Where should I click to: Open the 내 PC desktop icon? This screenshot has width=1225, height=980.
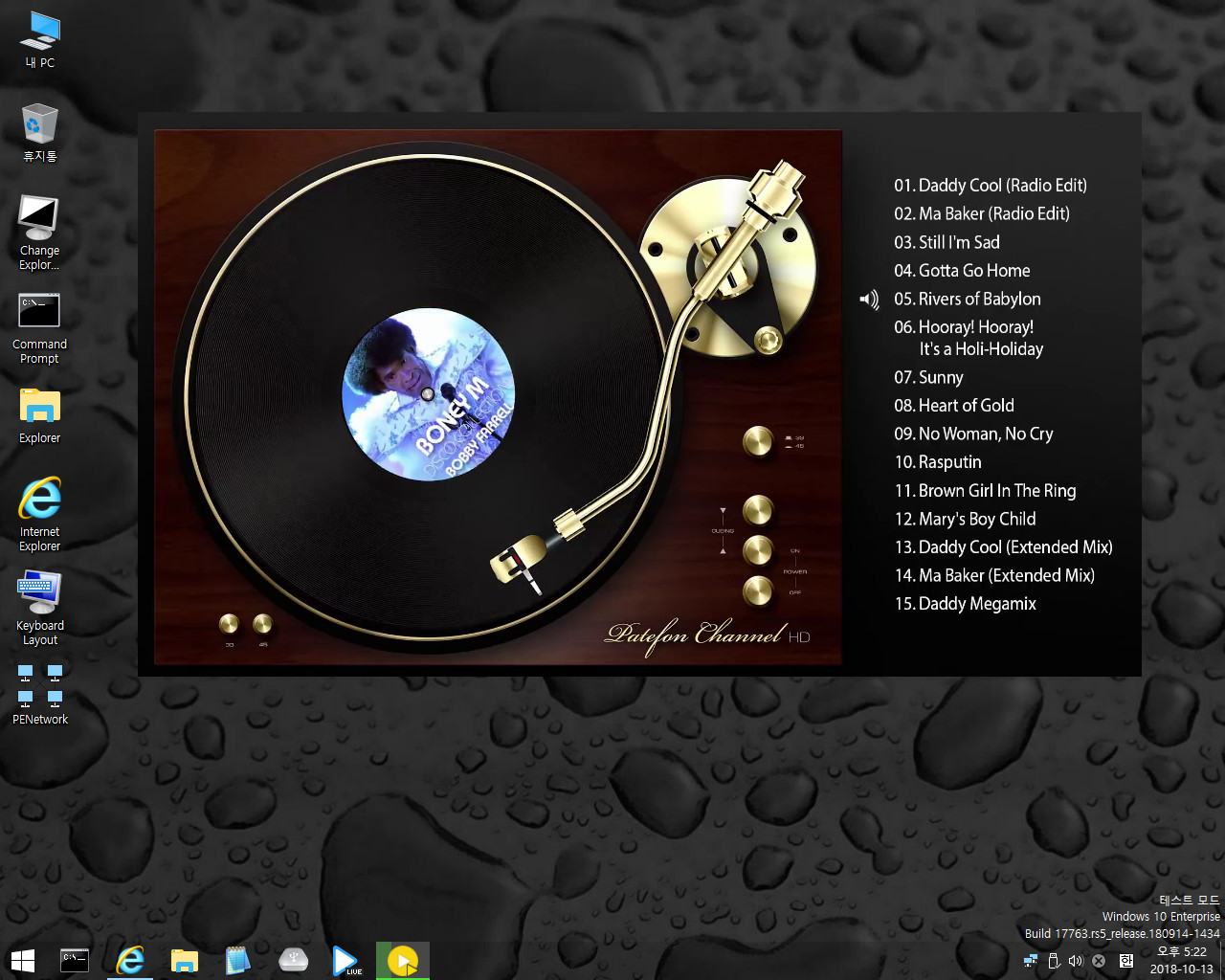tap(39, 40)
